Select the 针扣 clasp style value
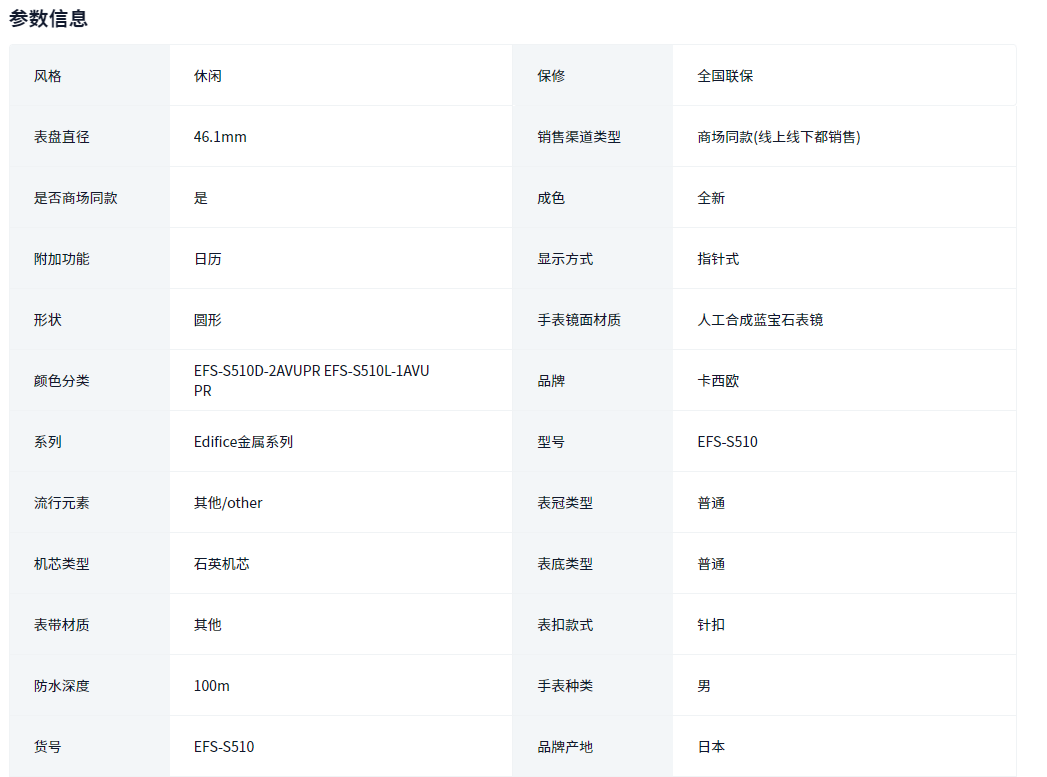Image resolution: width=1047 pixels, height=777 pixels. point(711,625)
